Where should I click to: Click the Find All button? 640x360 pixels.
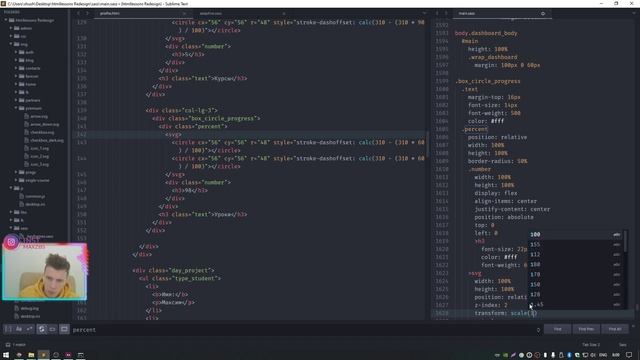pos(615,329)
